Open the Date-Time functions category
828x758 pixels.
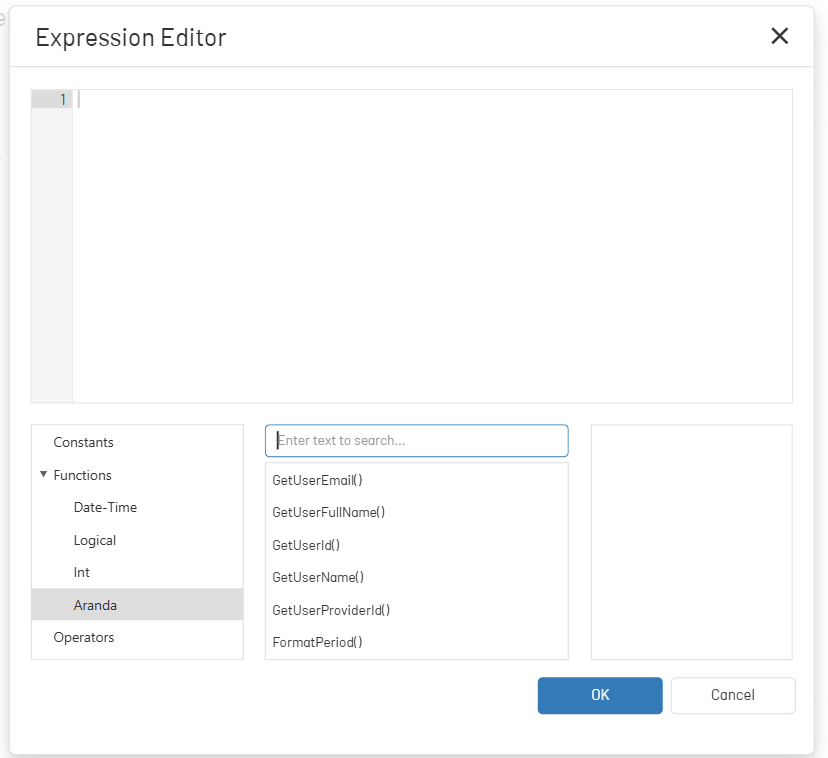pos(105,507)
